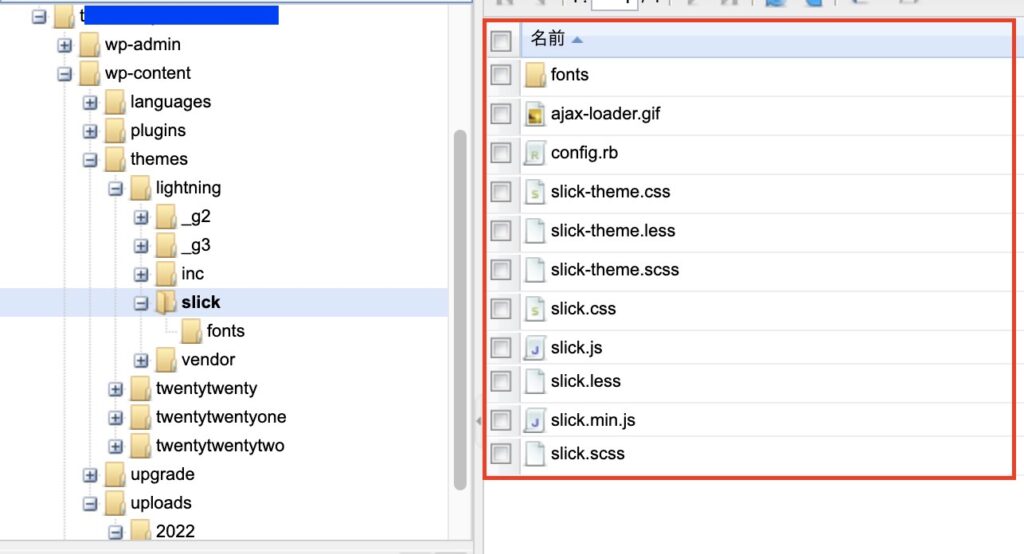The image size is (1024, 554).
Task: Collapse the themes tree node
Action: [90, 160]
